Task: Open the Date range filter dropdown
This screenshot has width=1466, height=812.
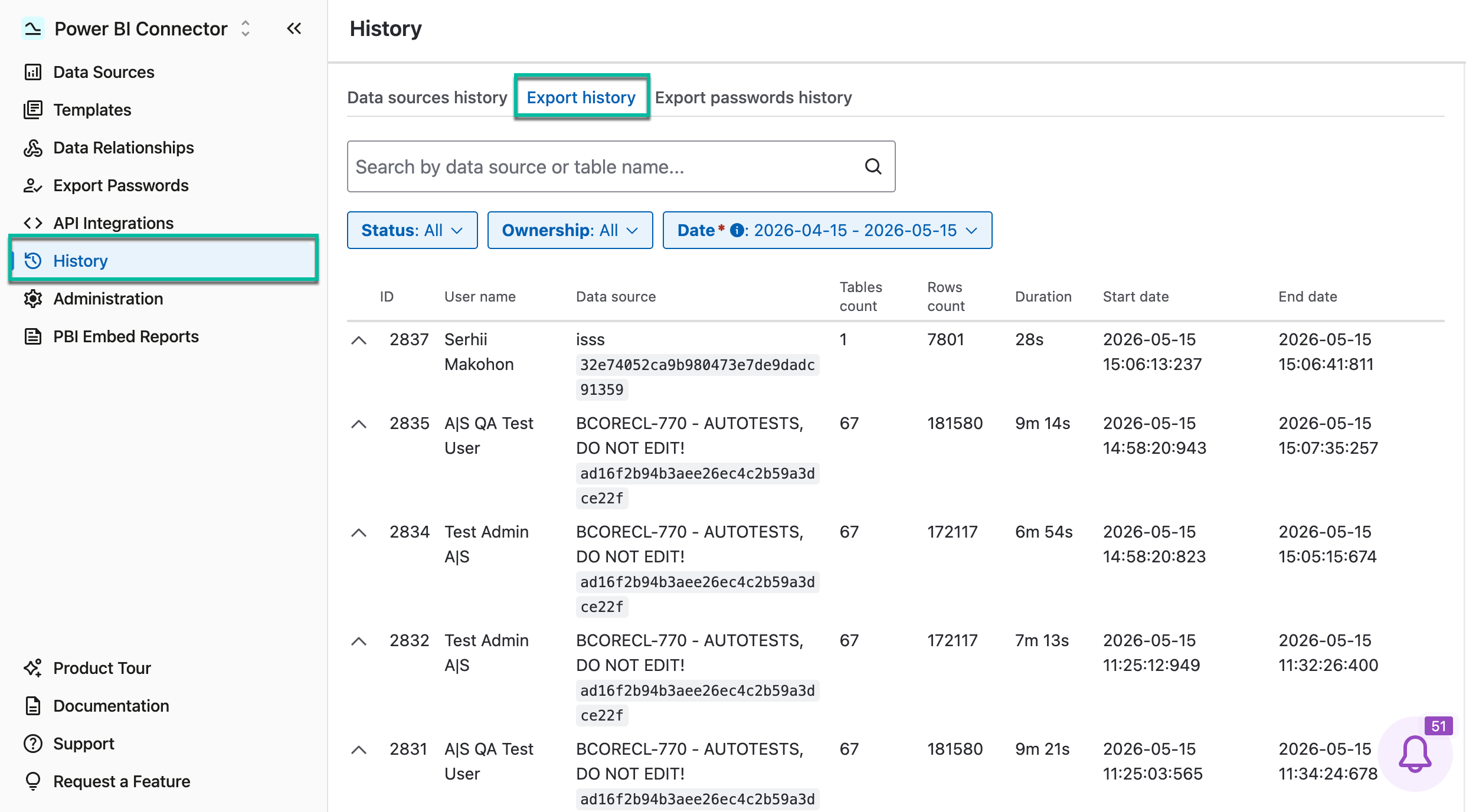Action: [x=827, y=230]
